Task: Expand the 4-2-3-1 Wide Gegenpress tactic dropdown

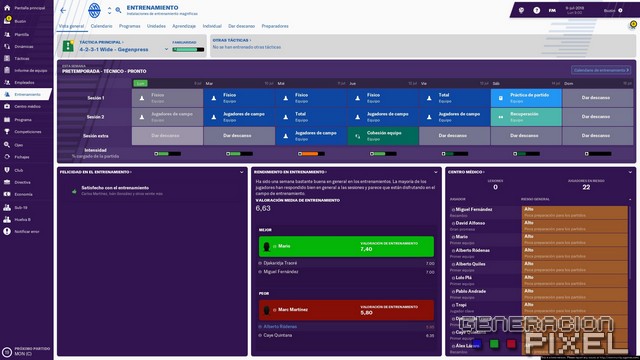Action: (x=166, y=49)
